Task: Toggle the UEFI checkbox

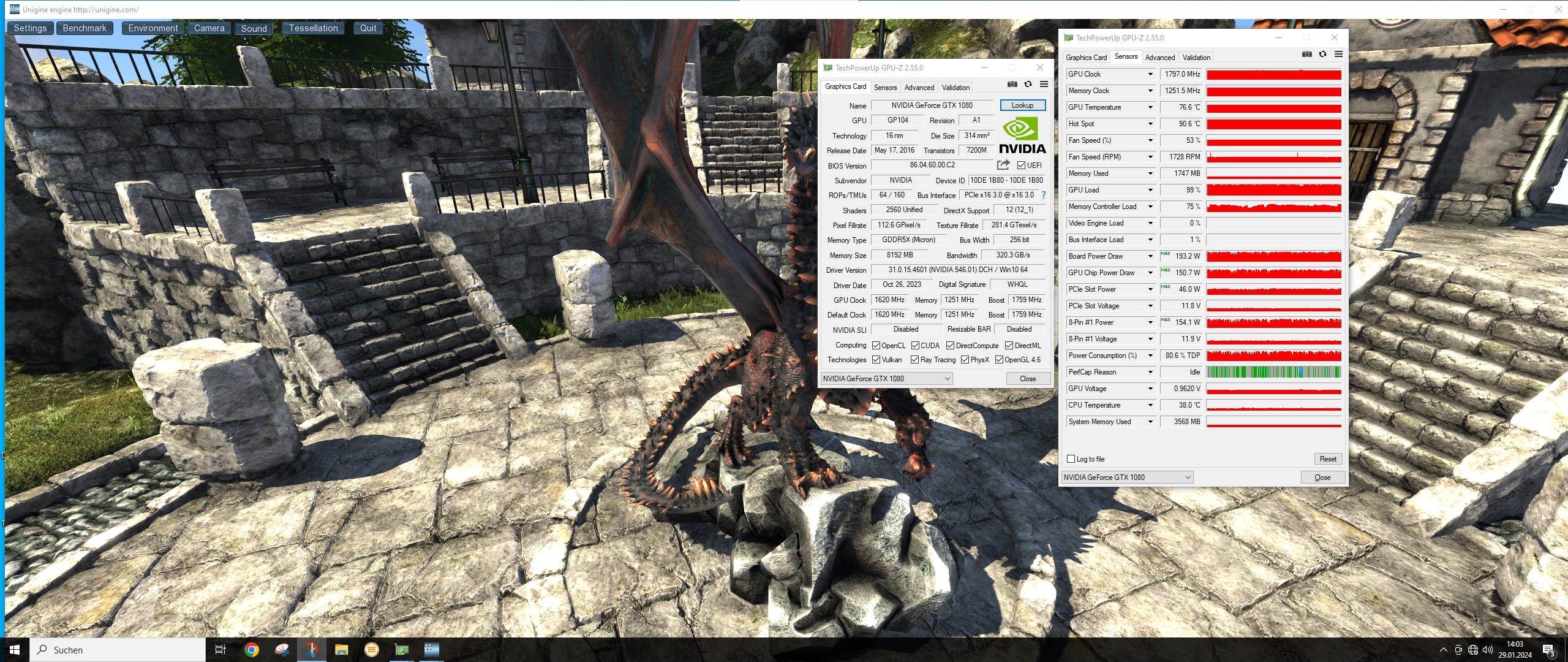Action: [x=1021, y=164]
